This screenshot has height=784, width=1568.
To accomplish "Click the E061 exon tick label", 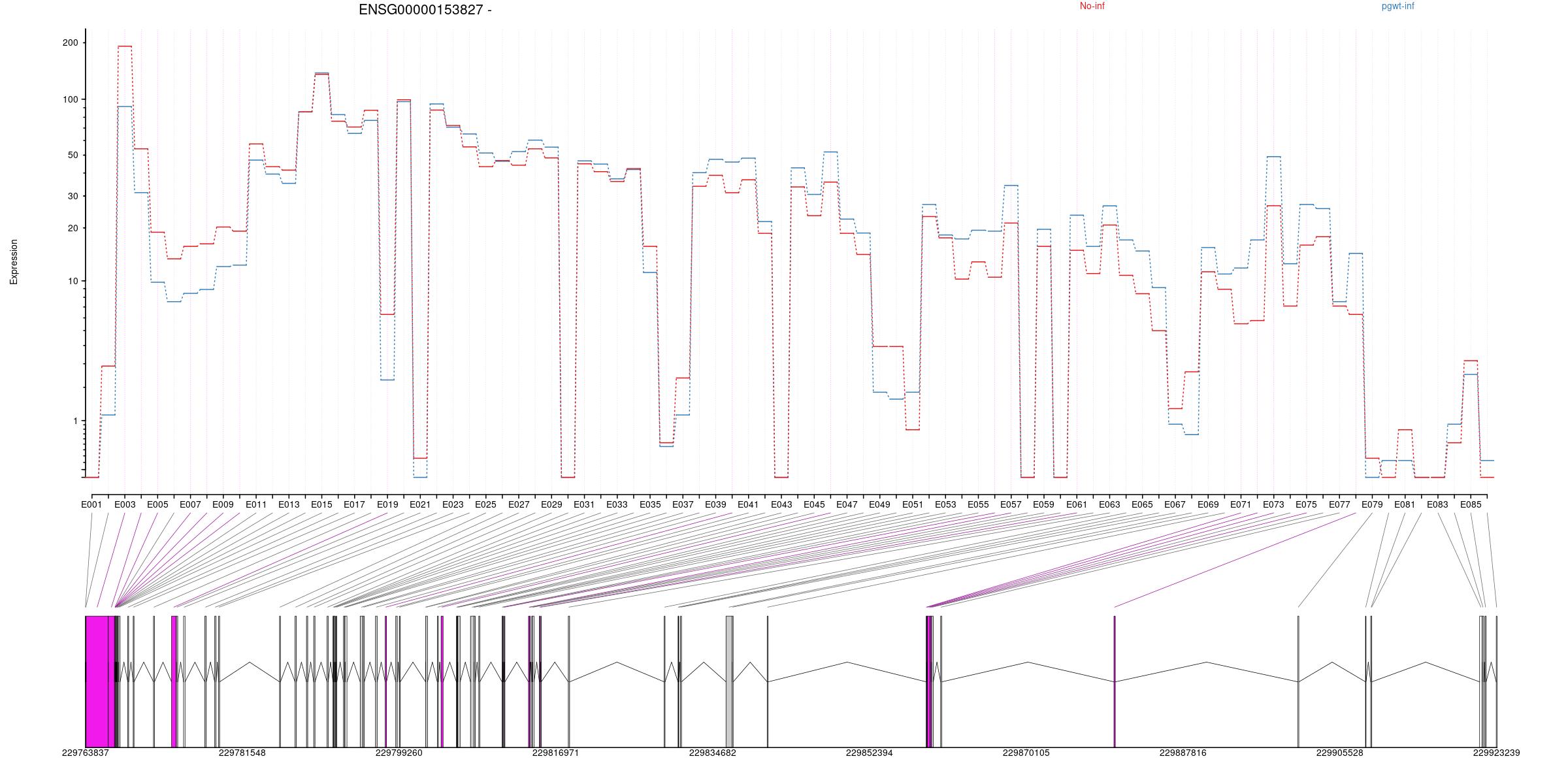I will tap(1077, 504).
